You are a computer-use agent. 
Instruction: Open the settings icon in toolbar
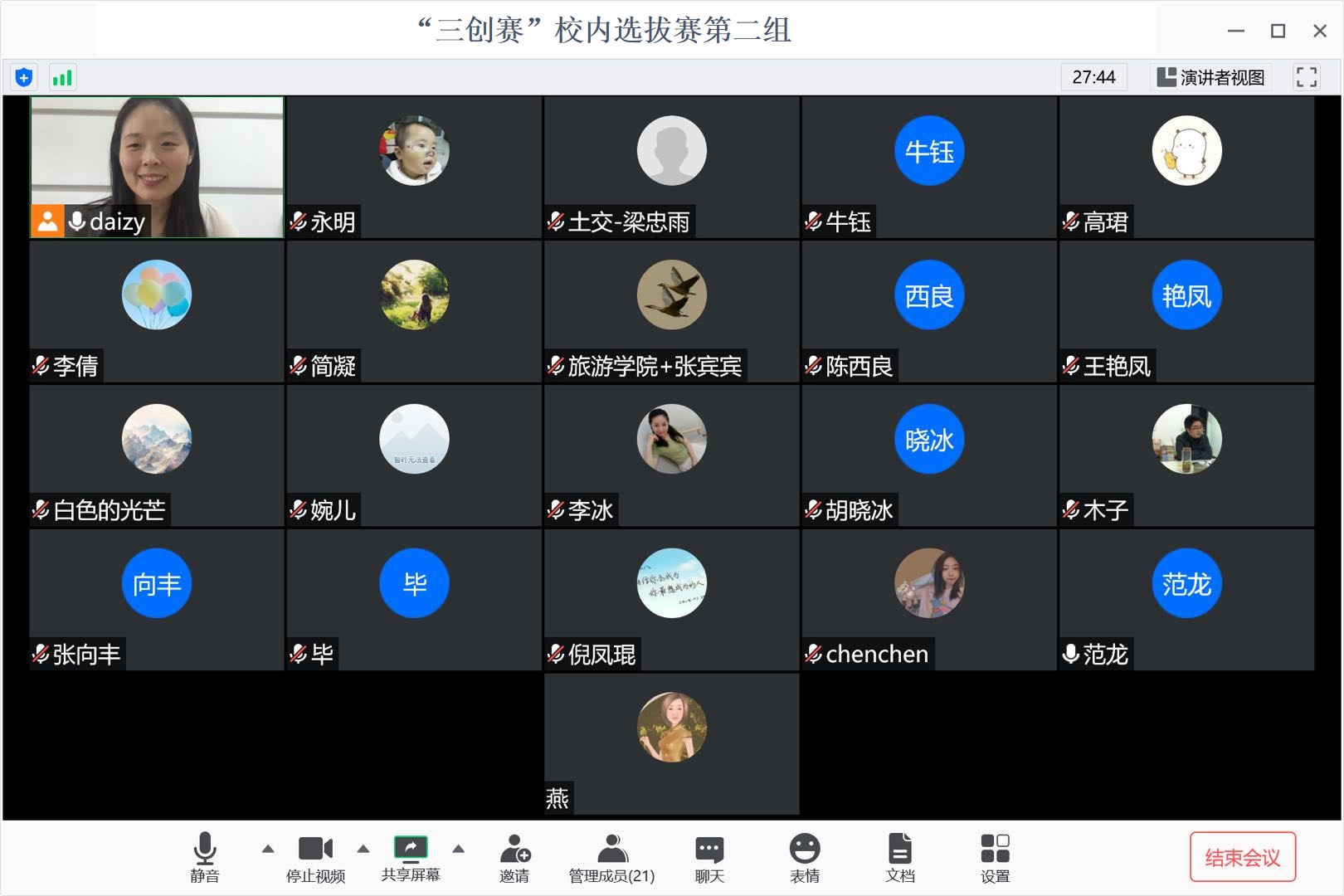[x=995, y=858]
